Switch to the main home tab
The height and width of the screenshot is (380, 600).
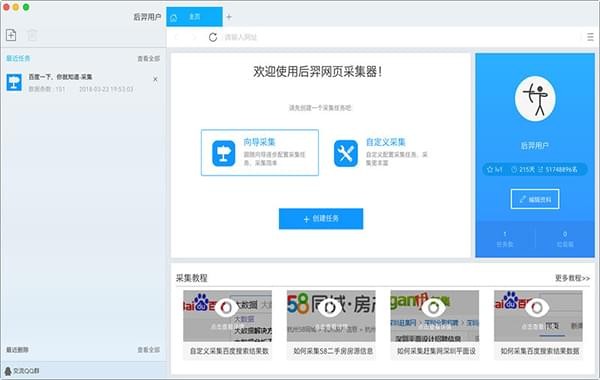pyautogui.click(x=194, y=17)
